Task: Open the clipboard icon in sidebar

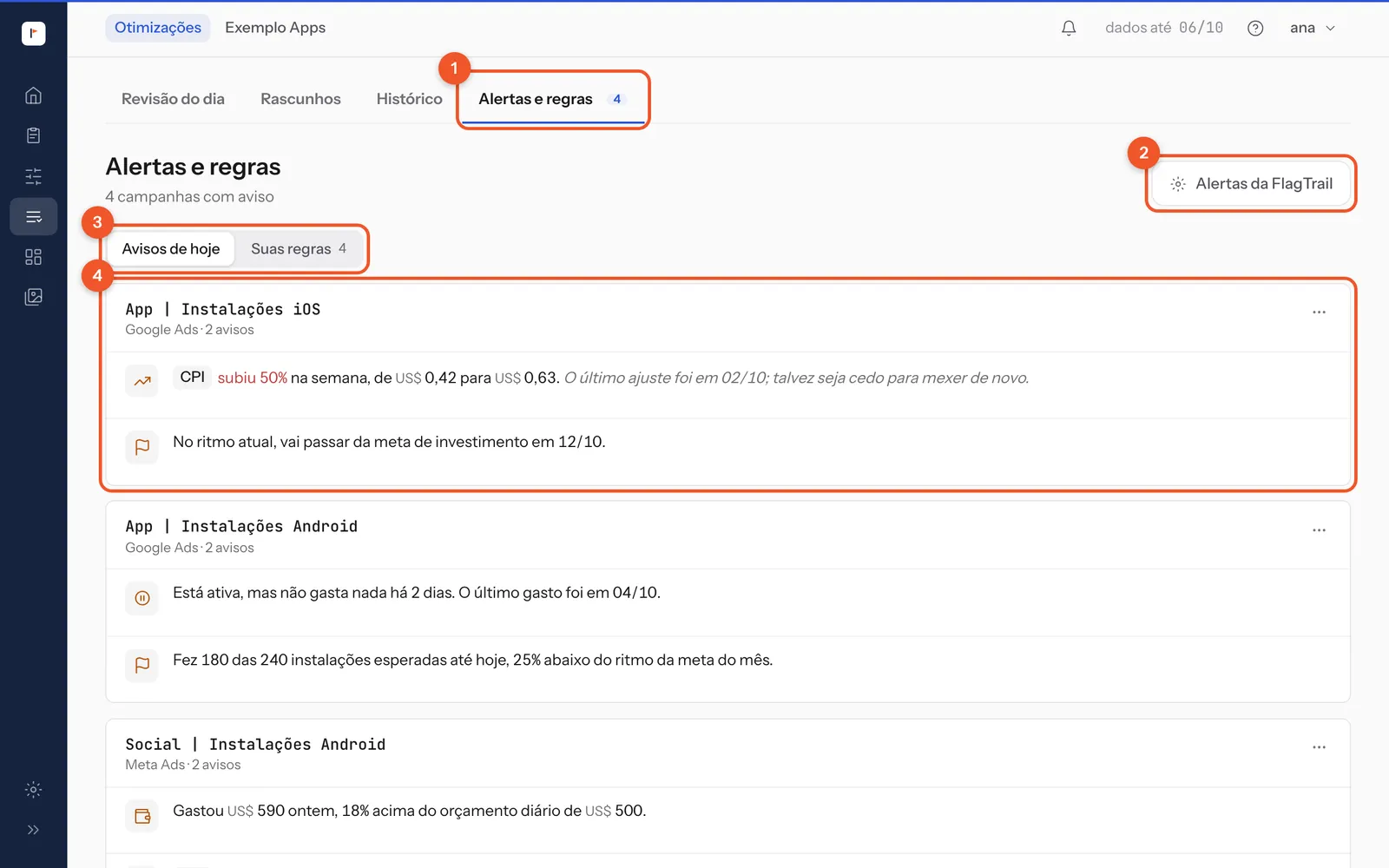Action: 33,135
